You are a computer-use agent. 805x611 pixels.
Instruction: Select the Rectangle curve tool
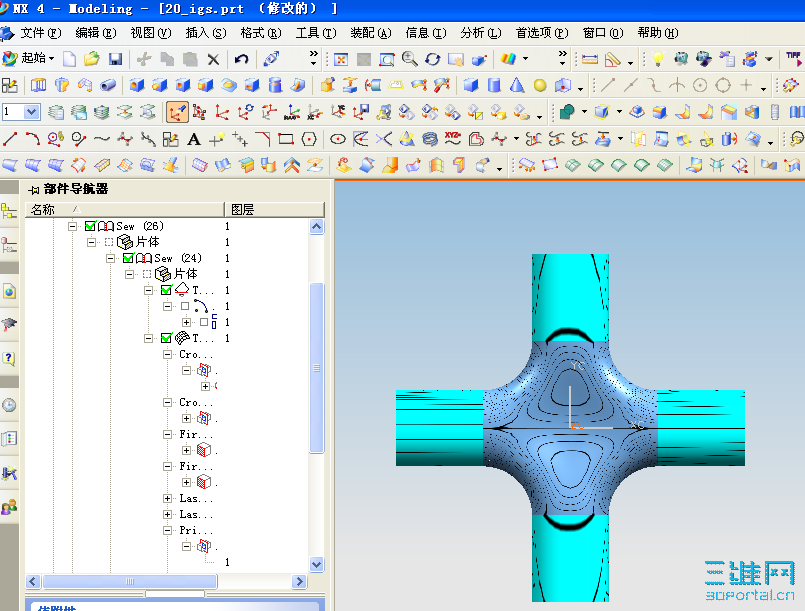[x=285, y=139]
